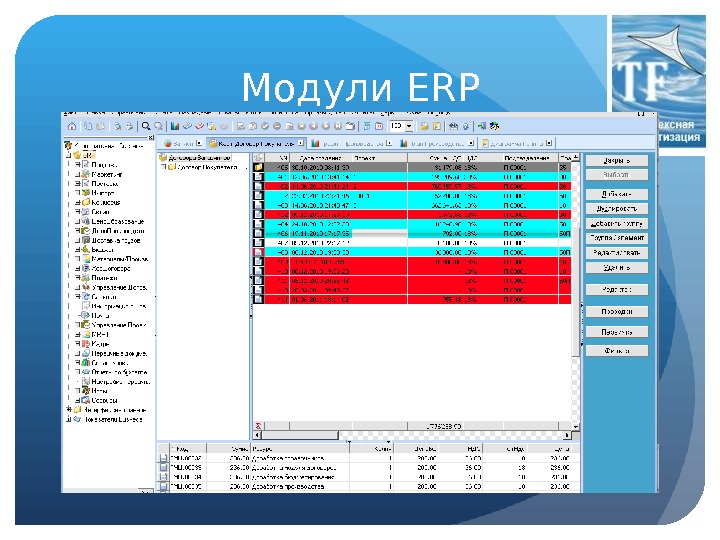Click the grid's horizontal scrollbar left arrow
The width and height of the screenshot is (720, 540).
tap(257, 435)
